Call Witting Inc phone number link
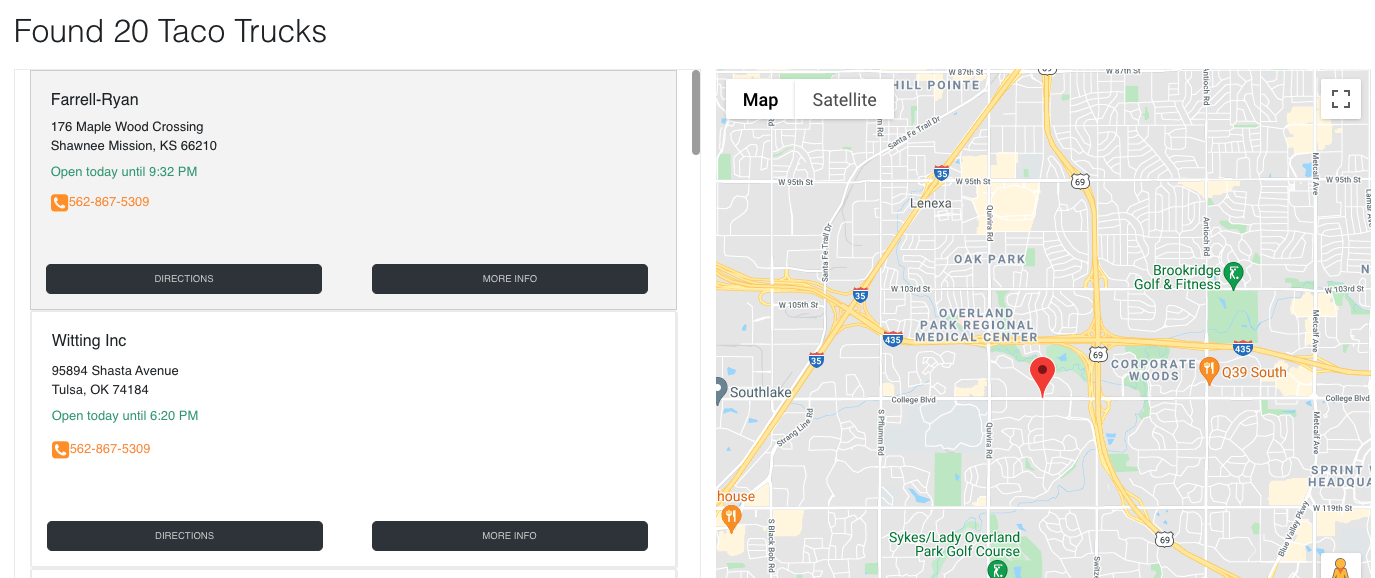The width and height of the screenshot is (1375, 578). [x=110, y=449]
